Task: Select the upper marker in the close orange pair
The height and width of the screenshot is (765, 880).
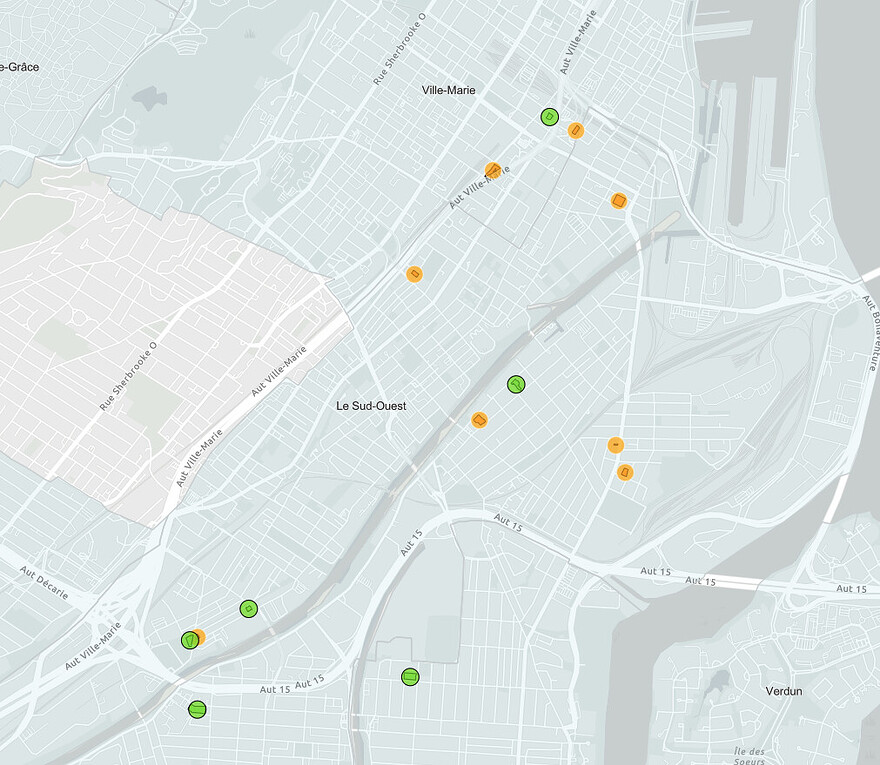Action: (616, 445)
